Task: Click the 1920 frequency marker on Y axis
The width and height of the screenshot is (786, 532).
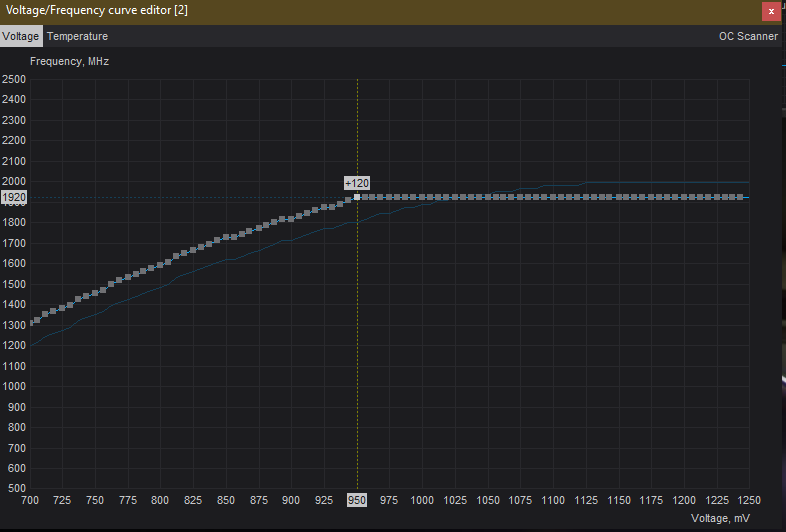Action: pos(14,198)
